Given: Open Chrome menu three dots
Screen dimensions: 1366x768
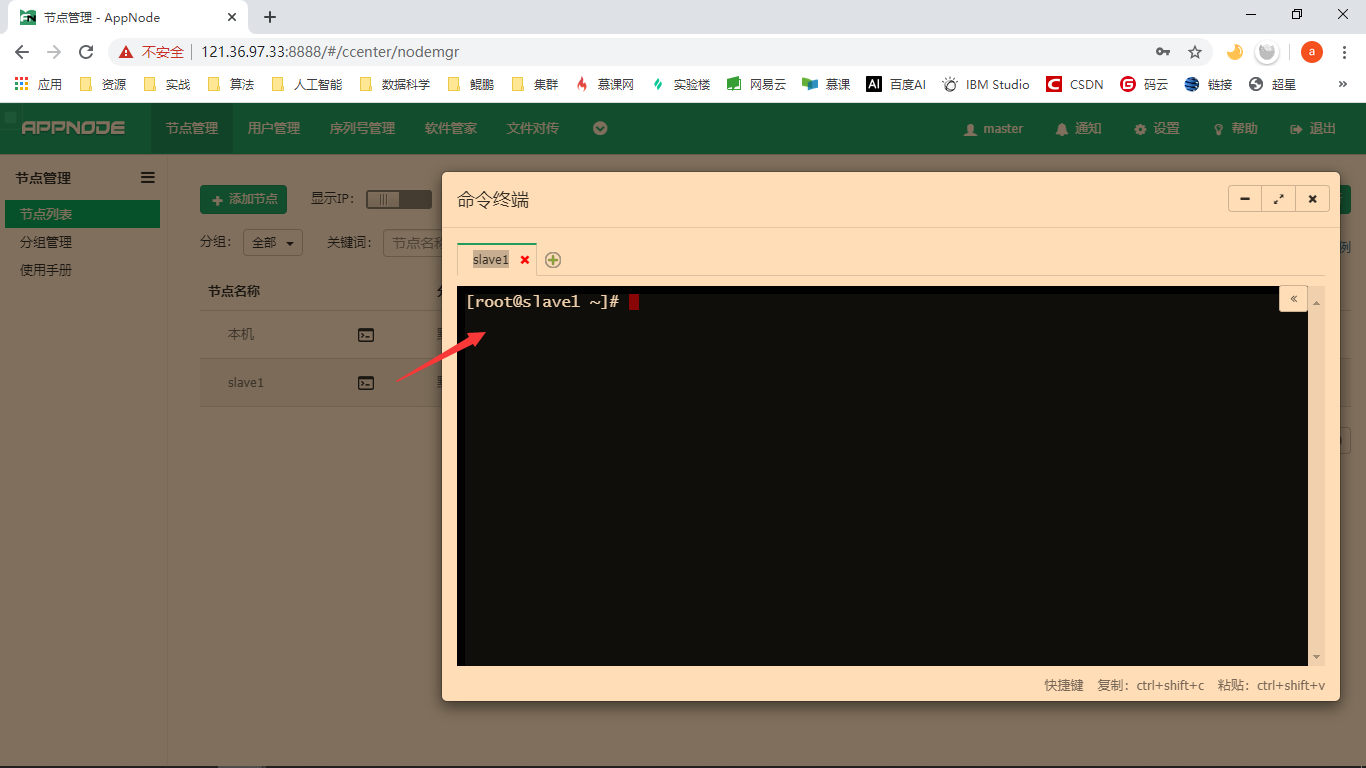Looking at the screenshot, I should coord(1344,52).
